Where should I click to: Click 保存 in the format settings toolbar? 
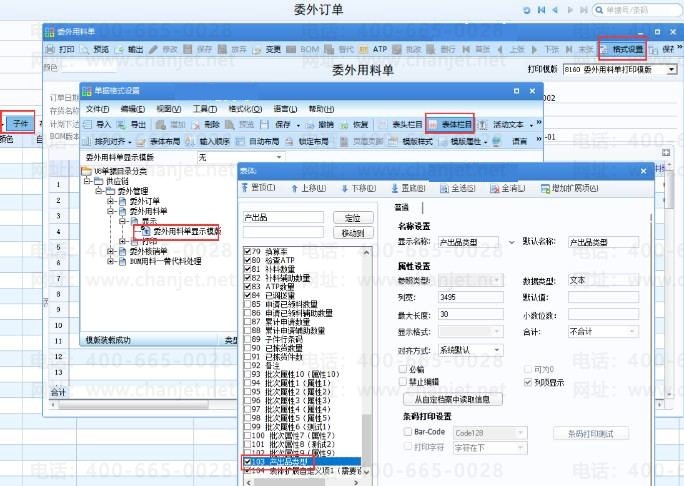click(x=277, y=125)
